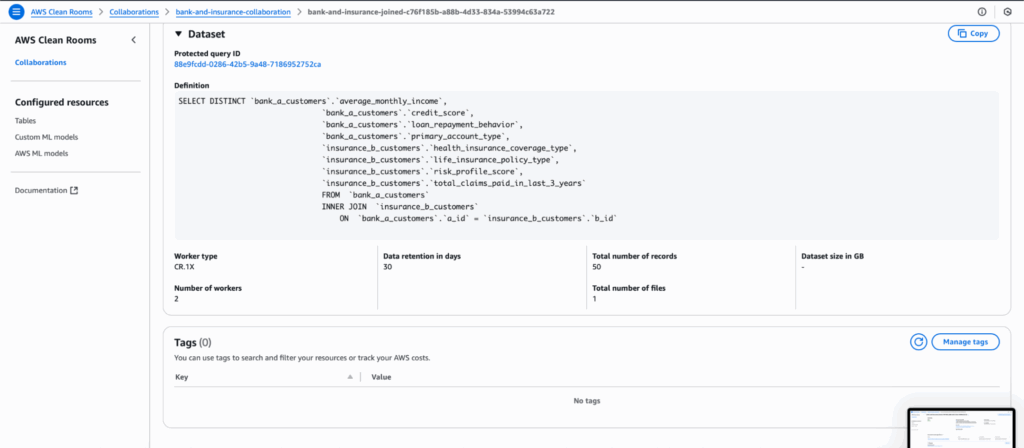Click the AWS Clean Rooms sidebar title
The image size is (1024, 448).
pos(56,40)
